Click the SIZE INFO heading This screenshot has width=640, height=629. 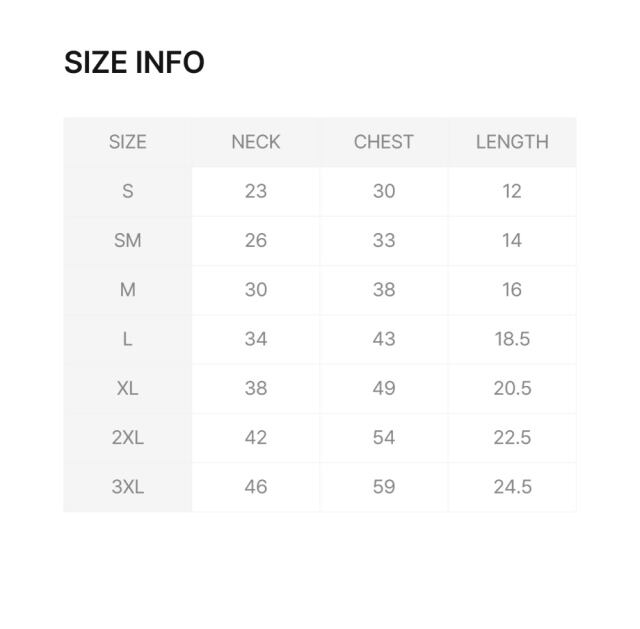[134, 63]
